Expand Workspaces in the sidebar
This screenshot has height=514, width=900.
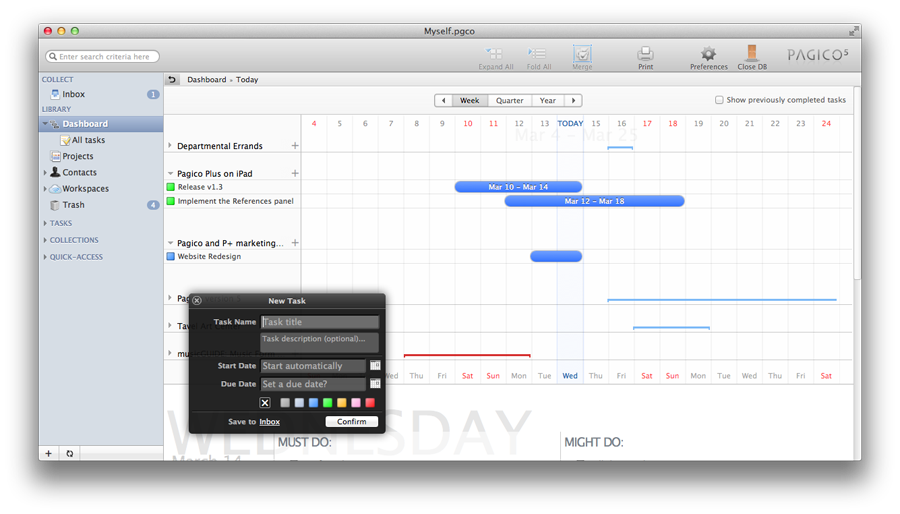45,188
